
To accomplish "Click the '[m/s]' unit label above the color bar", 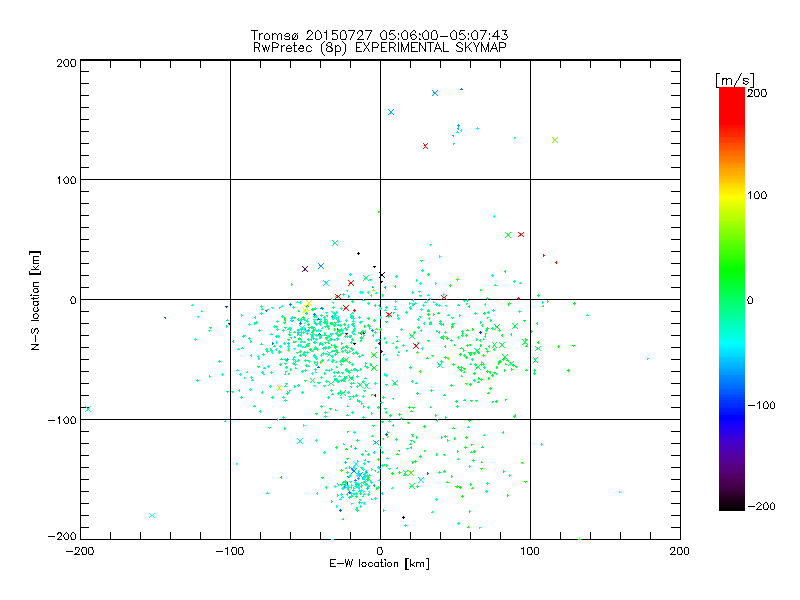I will pos(734,80).
